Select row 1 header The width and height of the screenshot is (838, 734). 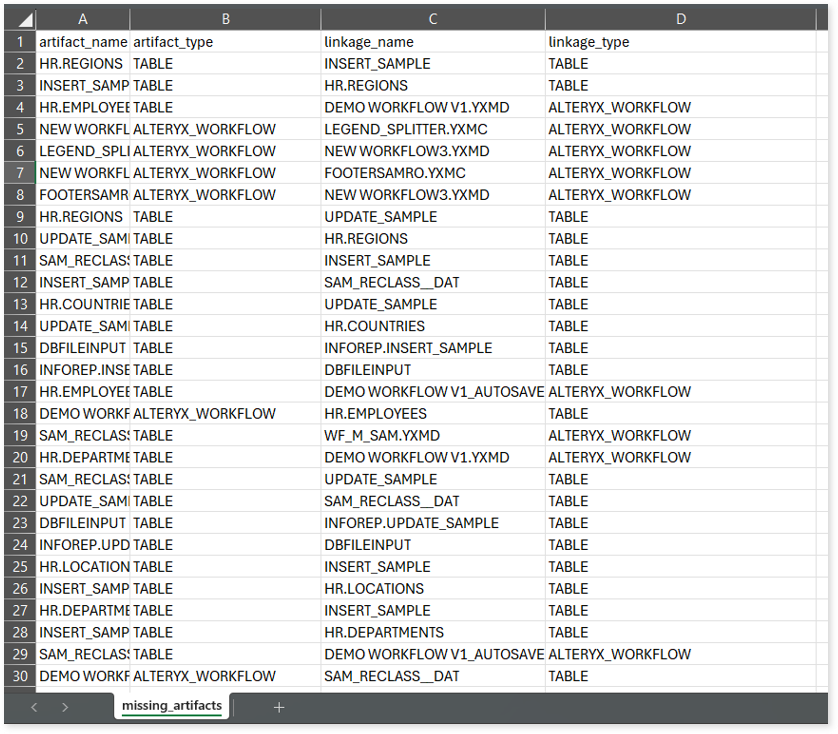(x=19, y=42)
